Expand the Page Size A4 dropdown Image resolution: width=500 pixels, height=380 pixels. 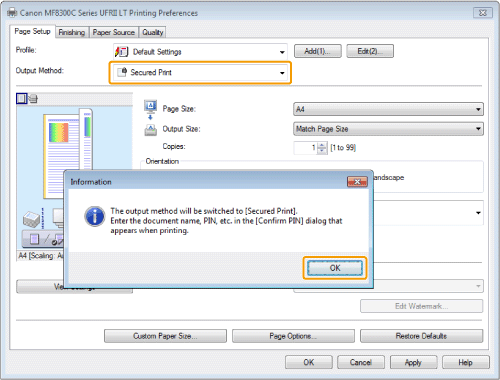pos(388,109)
